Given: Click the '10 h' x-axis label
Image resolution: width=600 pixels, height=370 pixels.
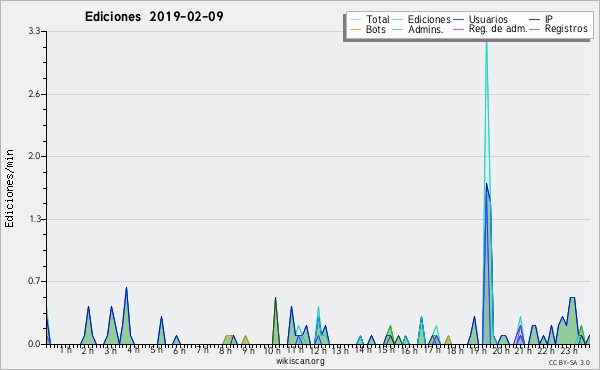Looking at the screenshot, I should [x=272, y=351].
